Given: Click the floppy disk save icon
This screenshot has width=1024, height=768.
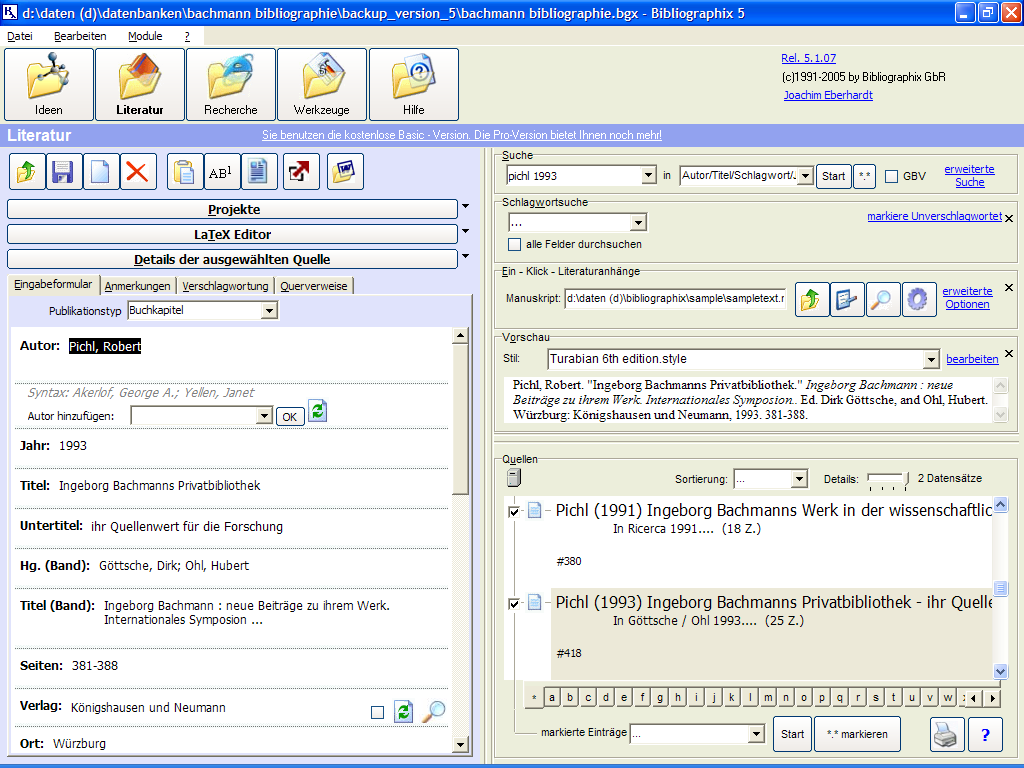Looking at the screenshot, I should [x=63, y=172].
